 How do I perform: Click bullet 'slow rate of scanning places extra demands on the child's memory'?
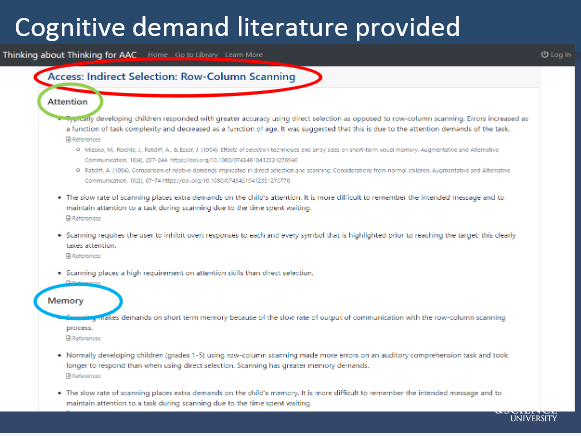coord(284,398)
